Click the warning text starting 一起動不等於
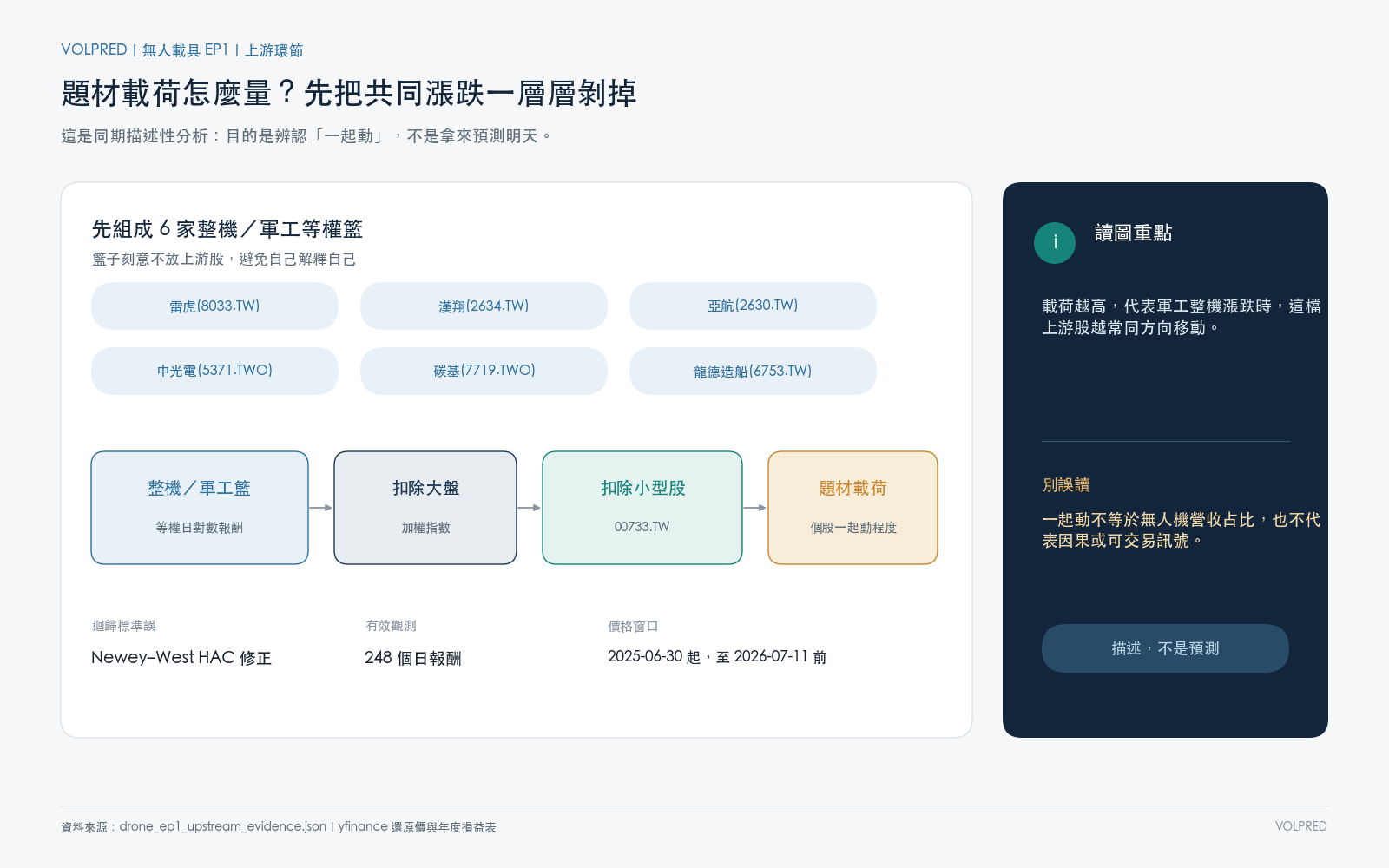Viewport: 1389px width, 868px height. coord(1182,530)
